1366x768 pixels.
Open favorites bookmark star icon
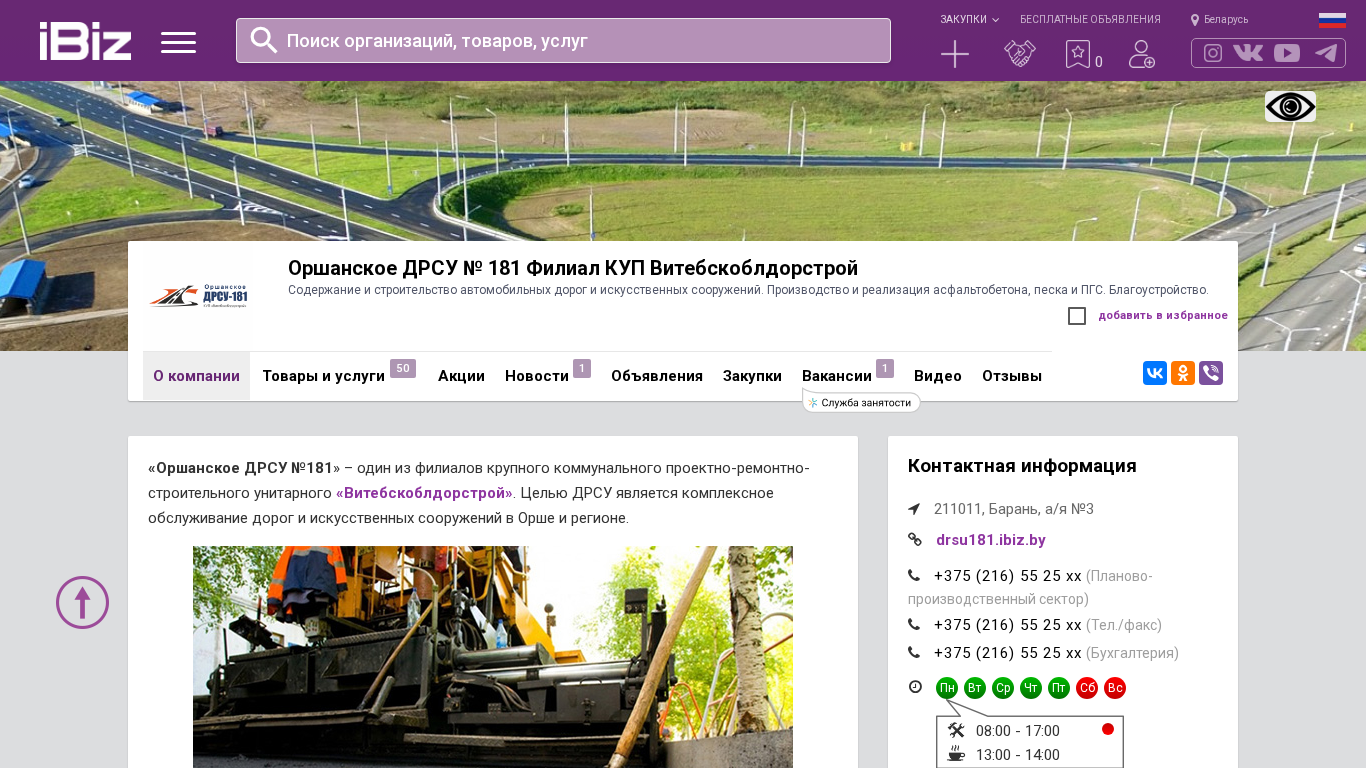coord(1078,54)
